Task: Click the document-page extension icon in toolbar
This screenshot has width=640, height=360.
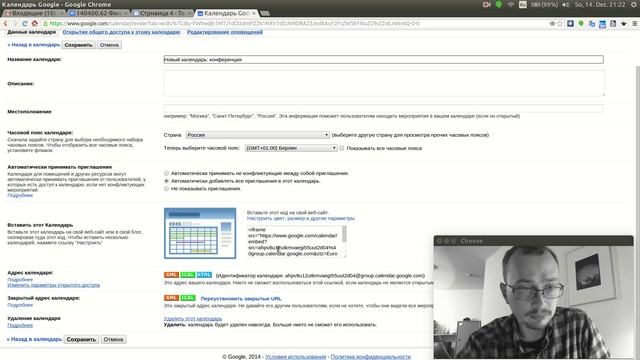Action: click(x=613, y=24)
